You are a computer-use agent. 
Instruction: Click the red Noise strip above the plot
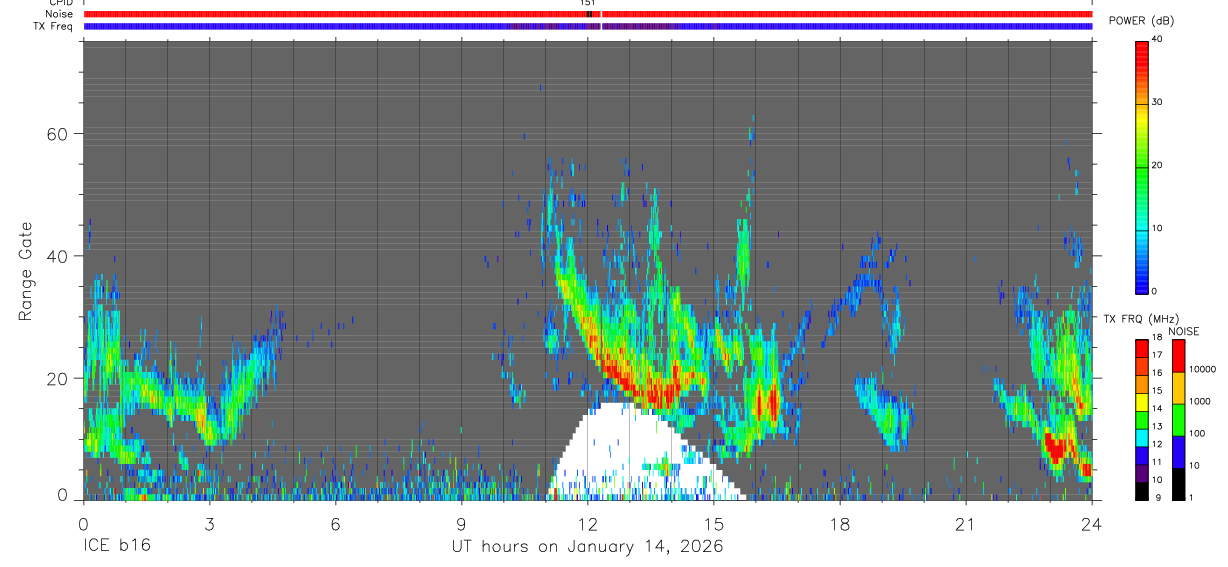pyautogui.click(x=587, y=14)
